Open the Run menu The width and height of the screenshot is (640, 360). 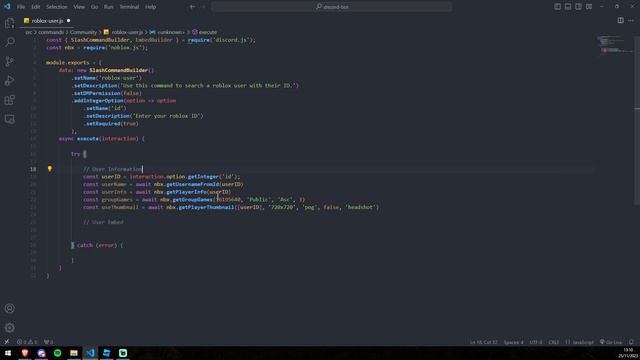click(108, 7)
